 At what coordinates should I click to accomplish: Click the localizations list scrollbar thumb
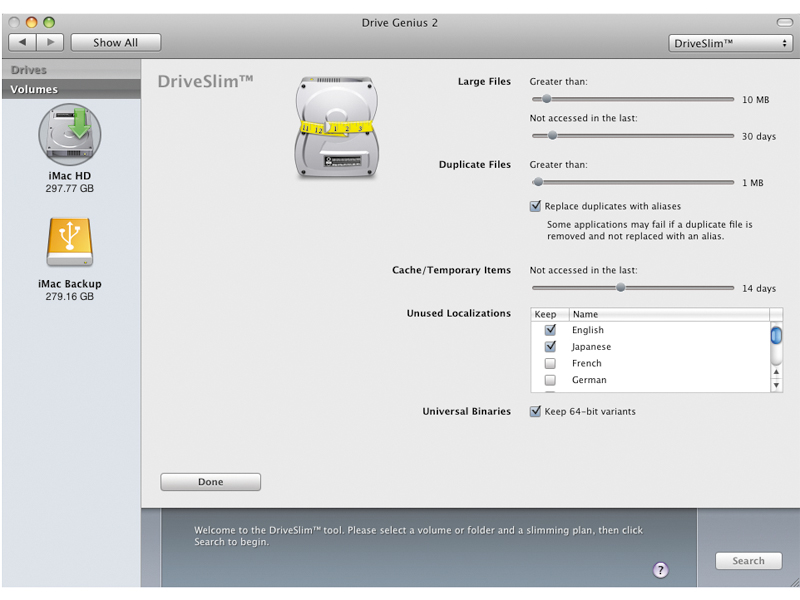point(776,336)
